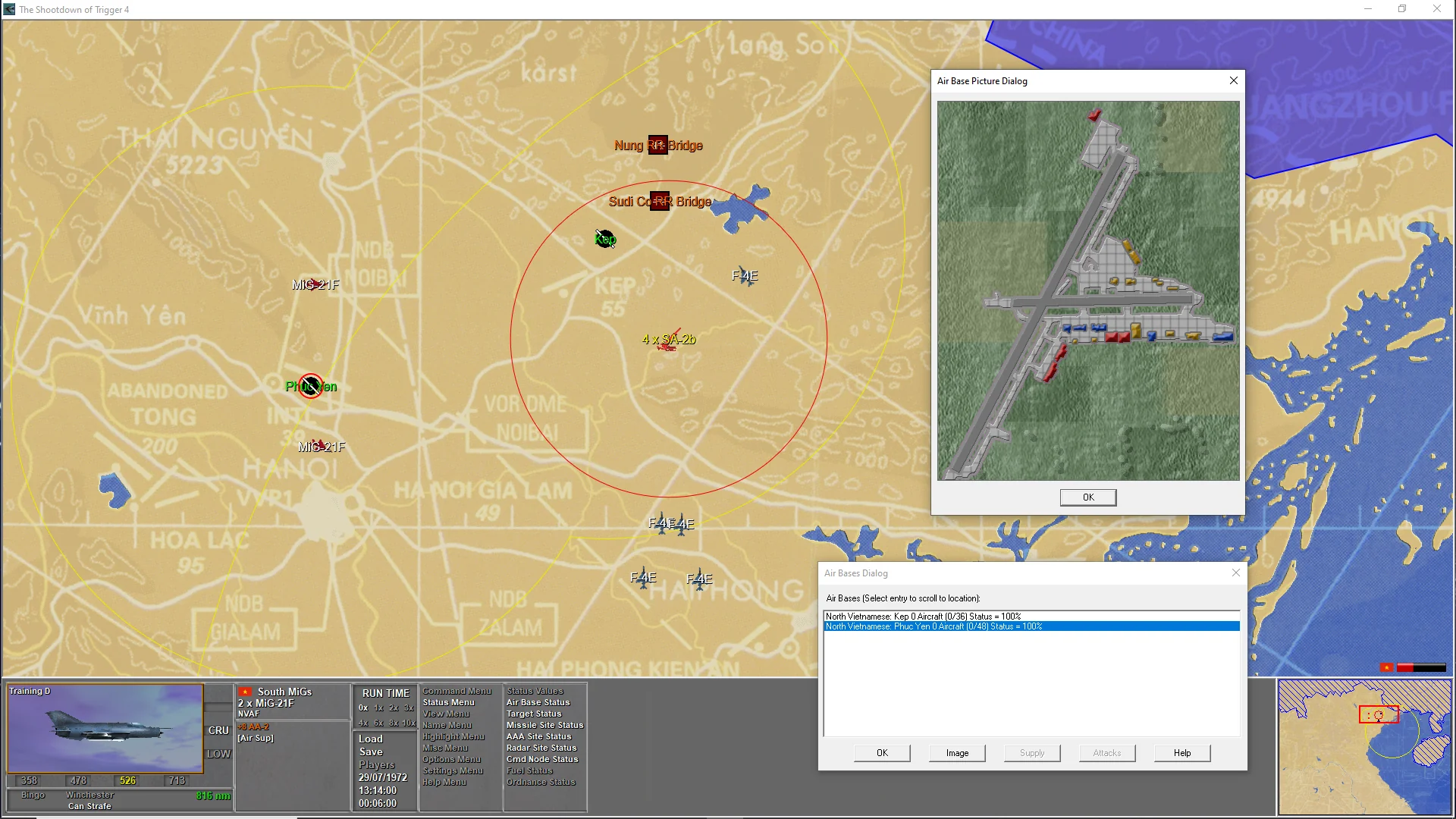Select the 478 speed setting
Viewport: 1456px width, 819px height.
pos(78,780)
